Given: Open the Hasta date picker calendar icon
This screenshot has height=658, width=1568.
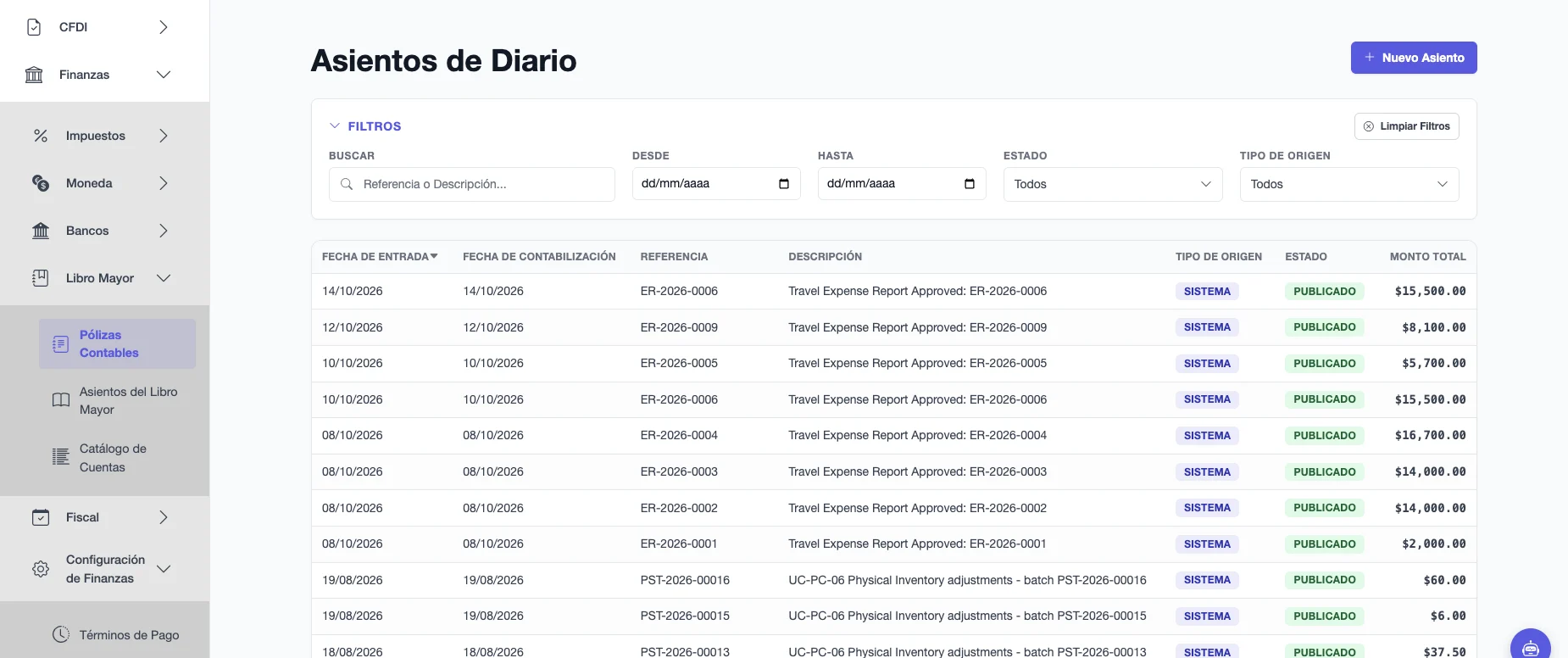Looking at the screenshot, I should [970, 184].
